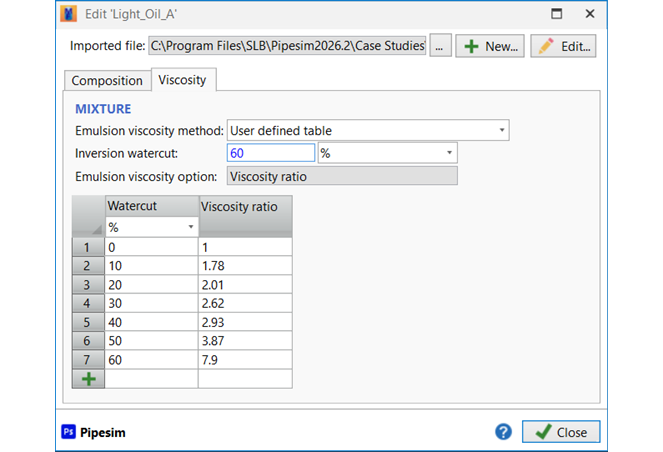Click the Imported file path field

point(287,46)
